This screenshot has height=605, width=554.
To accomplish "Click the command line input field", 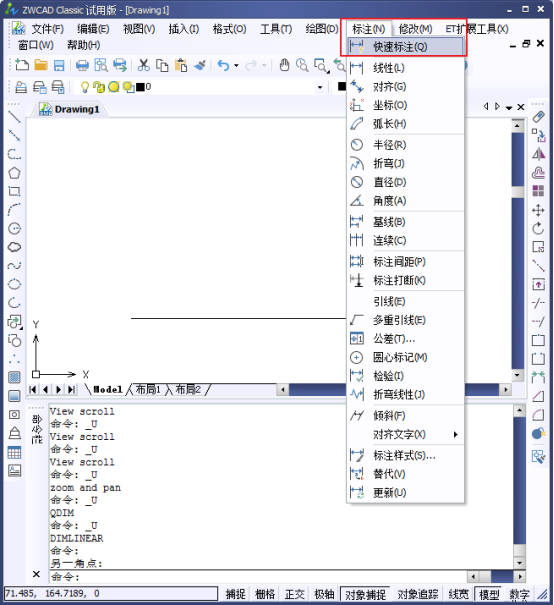I will coord(258,577).
